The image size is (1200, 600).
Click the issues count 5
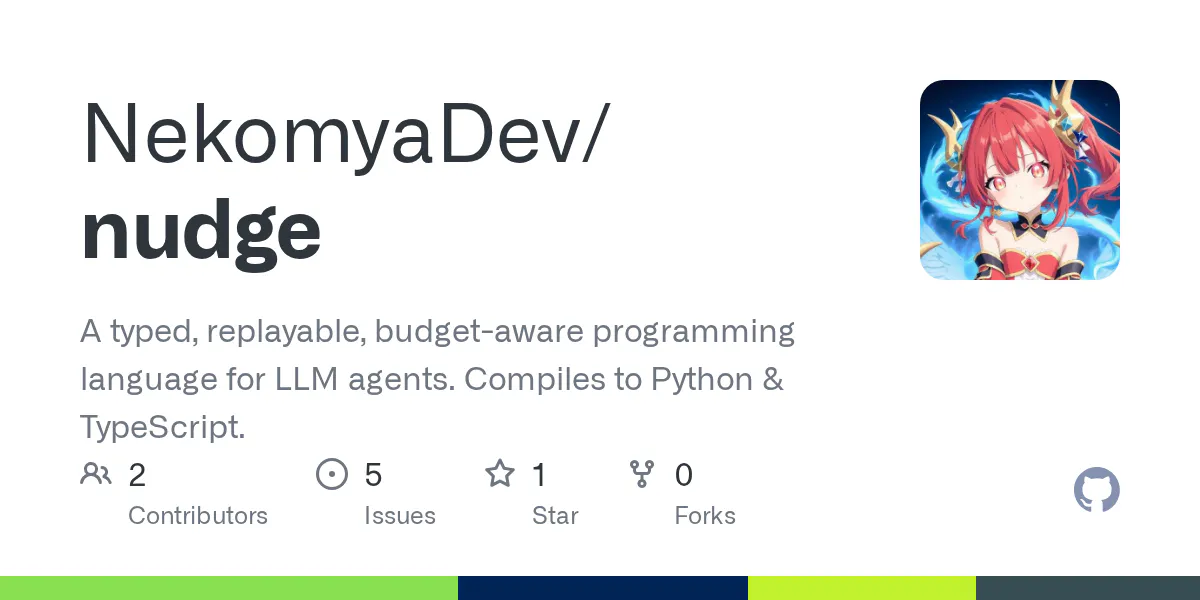[373, 475]
